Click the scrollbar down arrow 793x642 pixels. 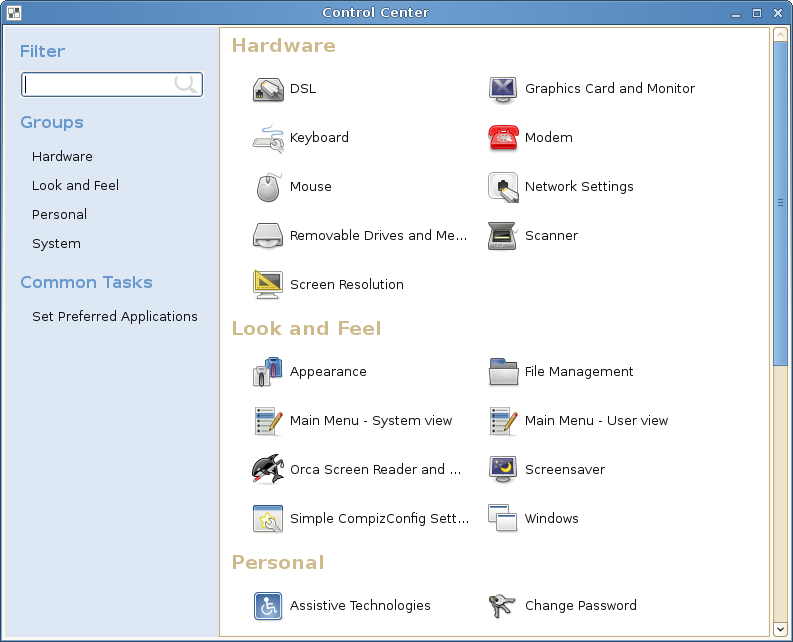[781, 629]
